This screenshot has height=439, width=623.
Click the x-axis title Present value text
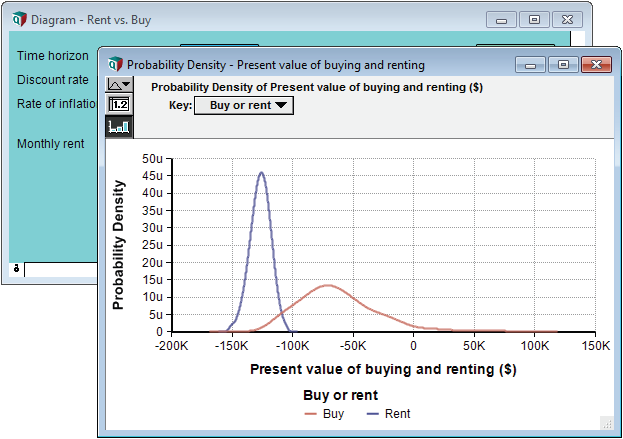[x=383, y=369]
